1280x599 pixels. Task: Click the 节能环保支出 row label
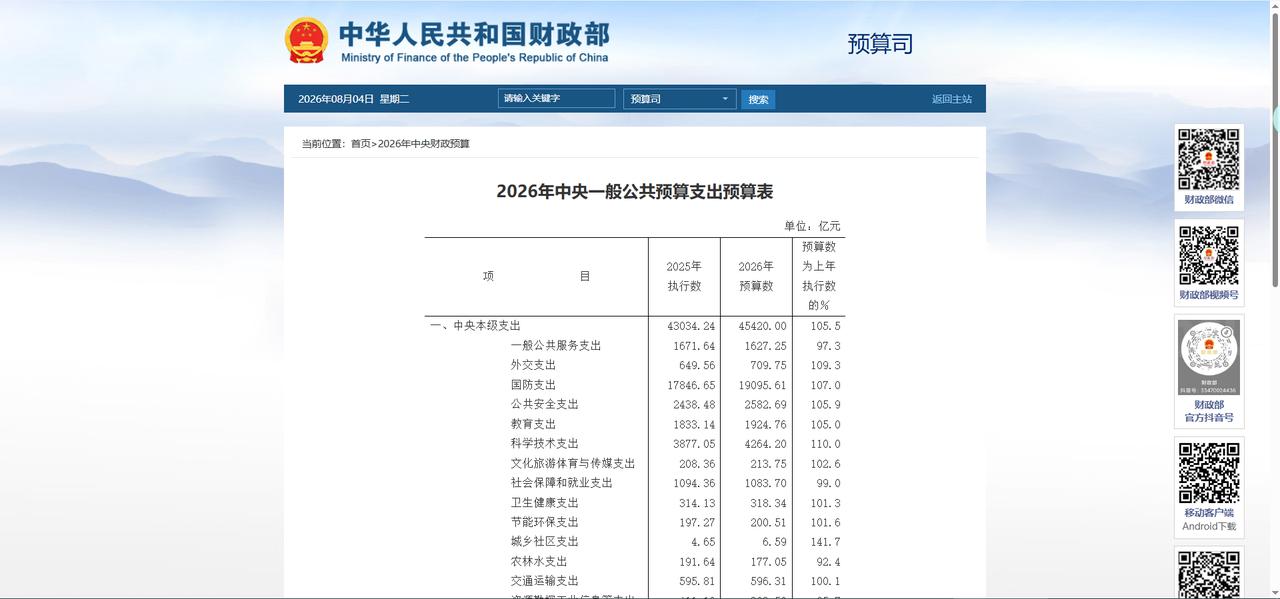point(545,522)
